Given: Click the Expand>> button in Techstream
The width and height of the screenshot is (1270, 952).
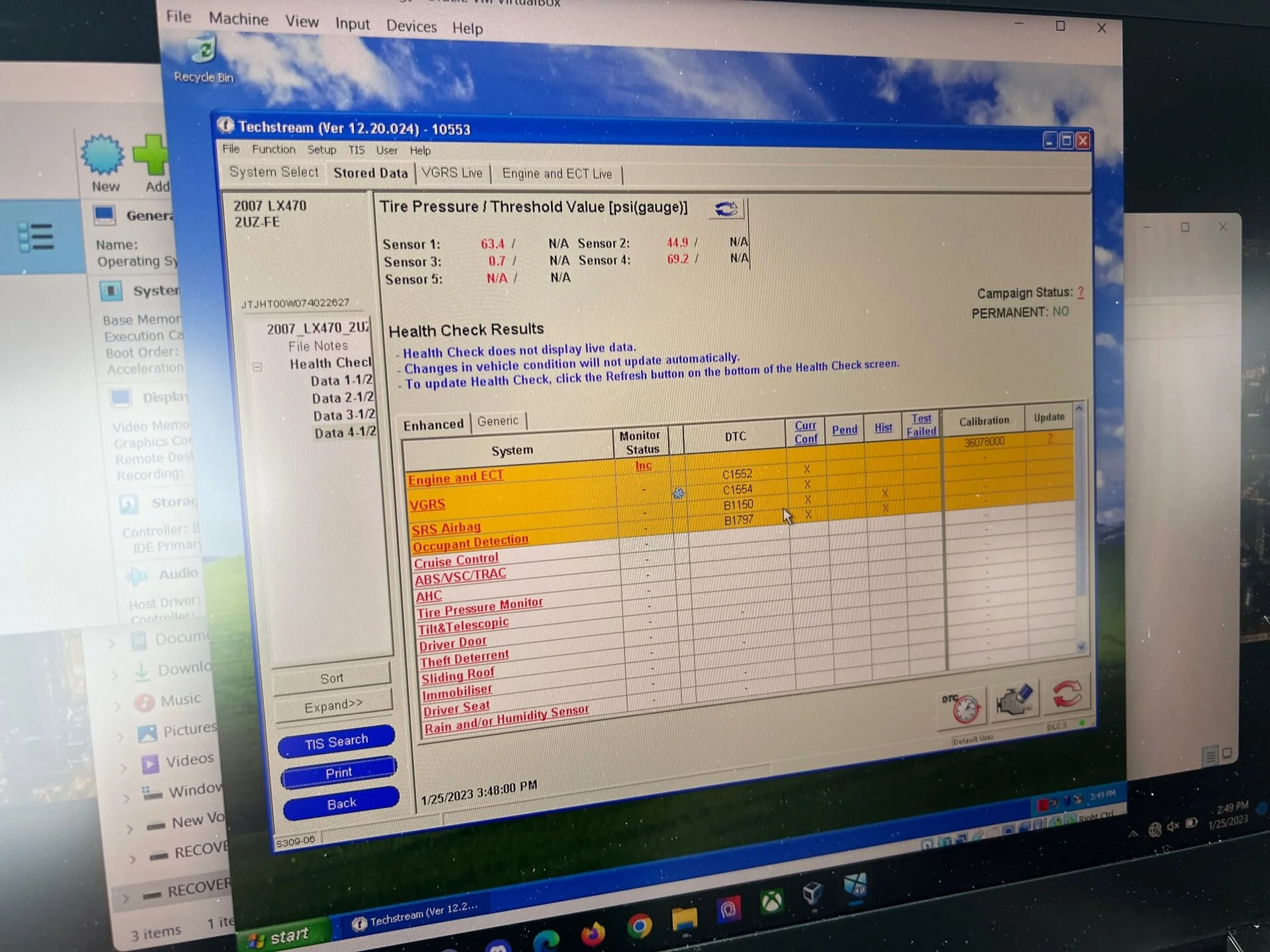Looking at the screenshot, I should click(333, 705).
